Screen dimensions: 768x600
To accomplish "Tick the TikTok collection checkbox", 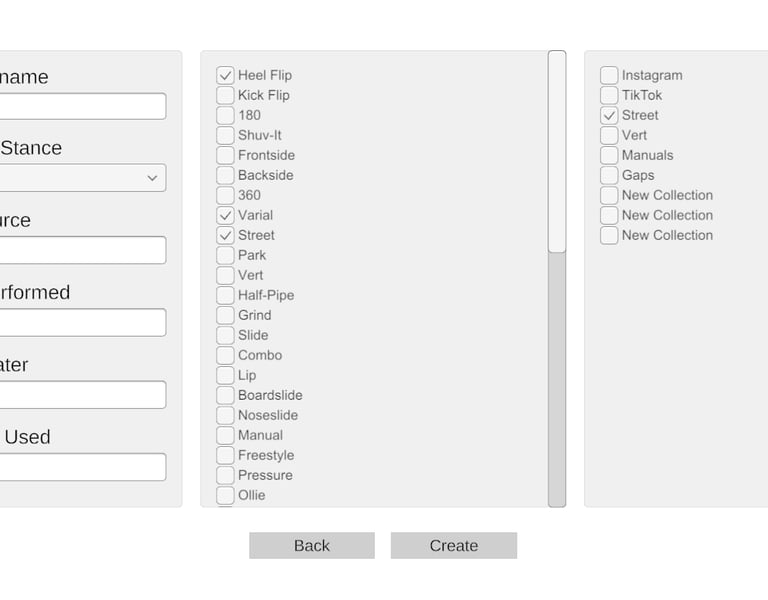I will click(x=609, y=95).
